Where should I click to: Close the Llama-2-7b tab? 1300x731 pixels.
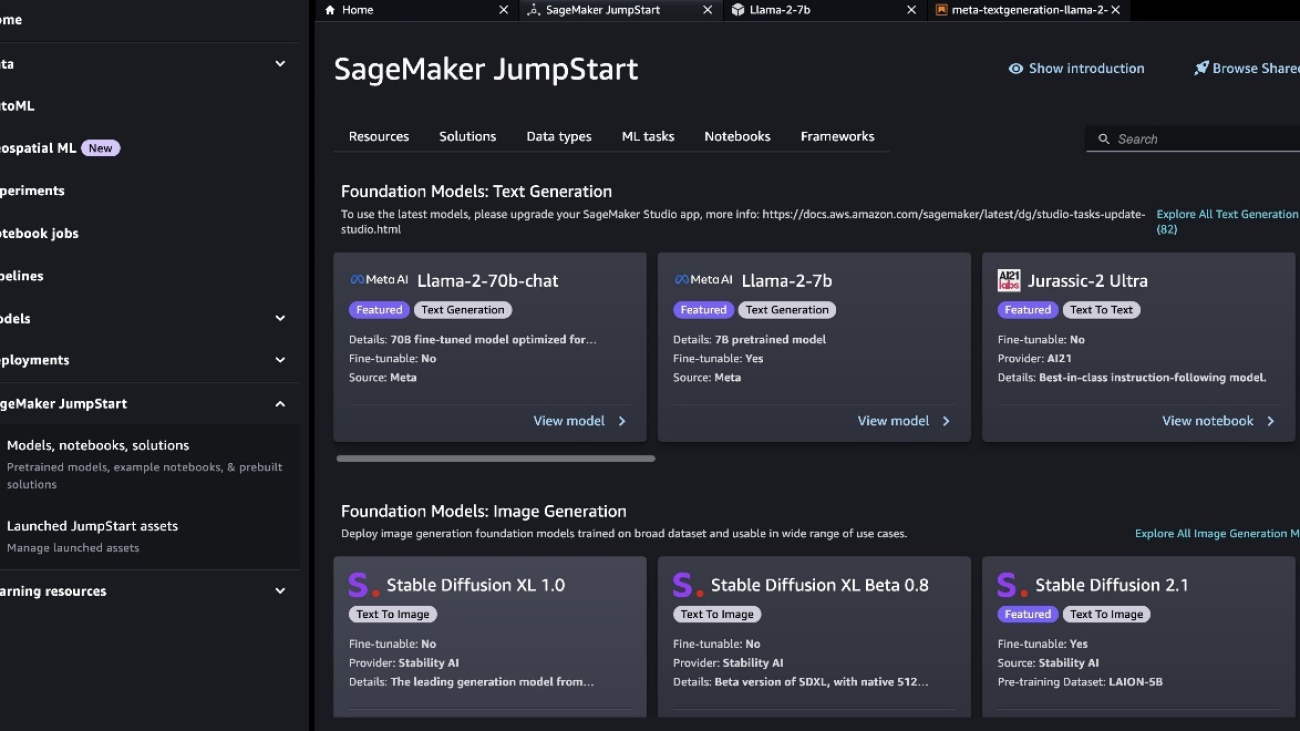(911, 10)
